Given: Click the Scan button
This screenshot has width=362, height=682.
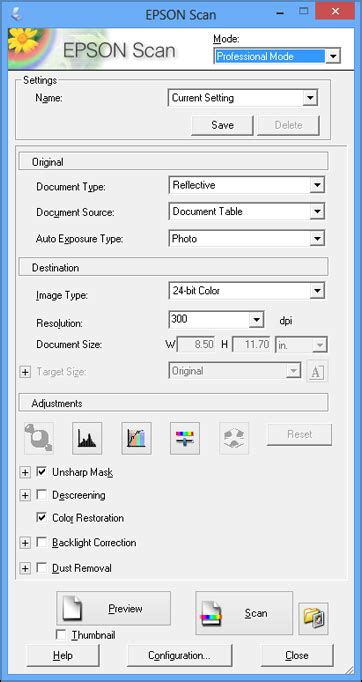Looking at the screenshot, I should [244, 613].
